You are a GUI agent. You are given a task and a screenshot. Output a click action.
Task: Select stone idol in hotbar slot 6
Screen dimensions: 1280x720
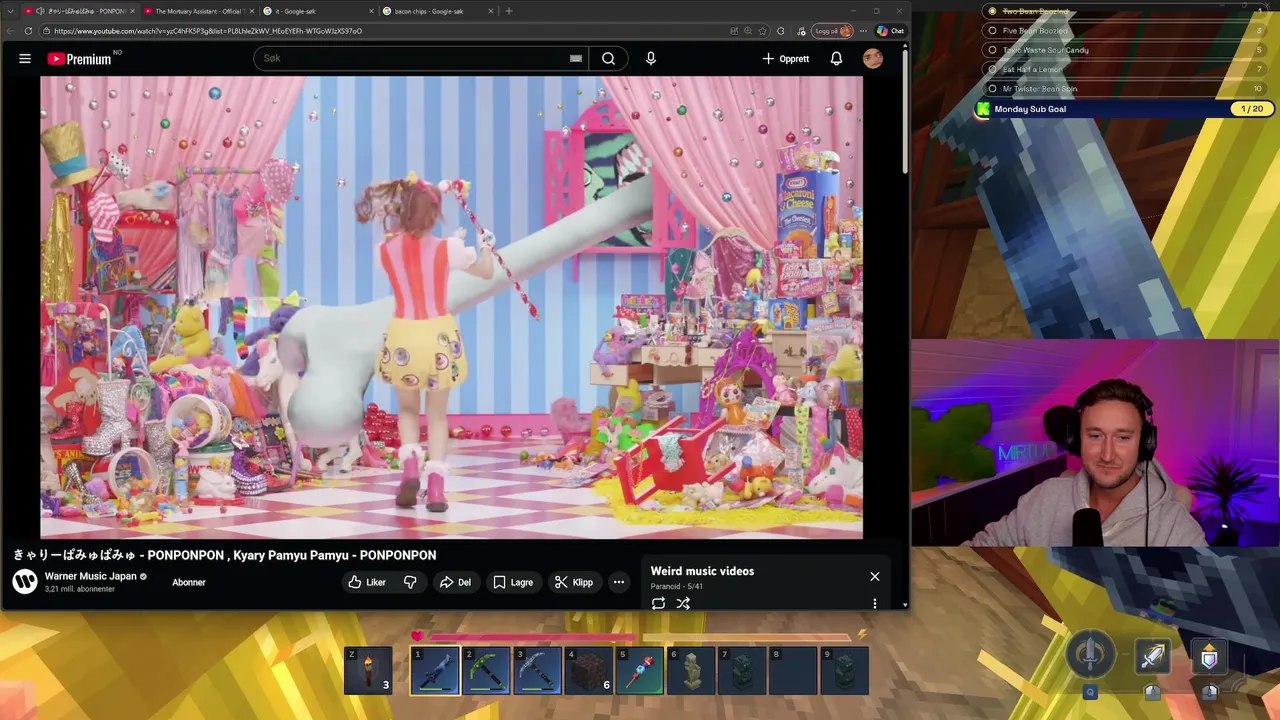[x=691, y=671]
